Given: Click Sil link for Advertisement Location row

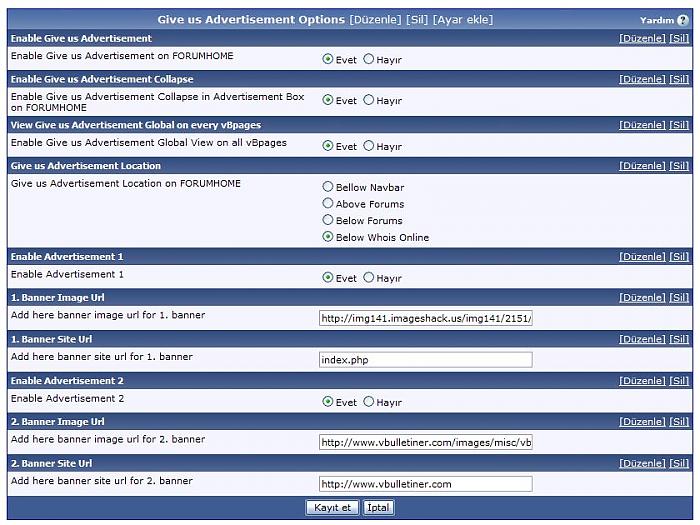Looking at the screenshot, I should pos(679,166).
